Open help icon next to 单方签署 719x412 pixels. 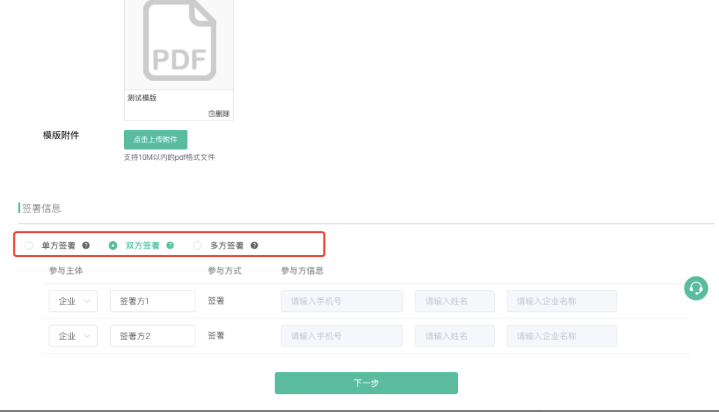tap(86, 245)
